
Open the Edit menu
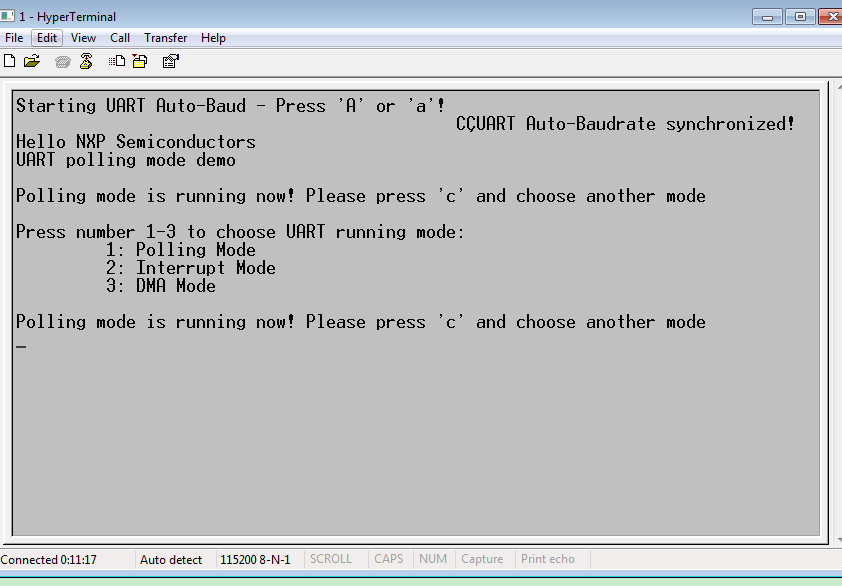tap(47, 38)
